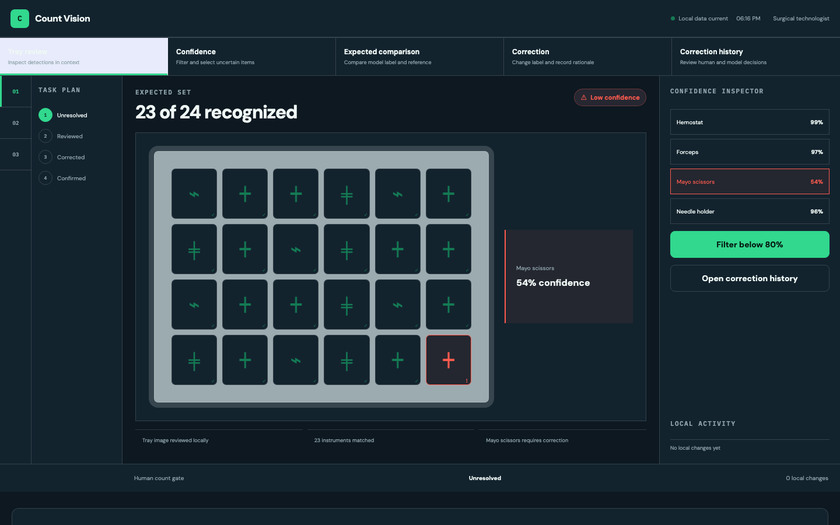The height and width of the screenshot is (525, 840).
Task: Click '23 instruments matched' status text
Action: click(344, 440)
